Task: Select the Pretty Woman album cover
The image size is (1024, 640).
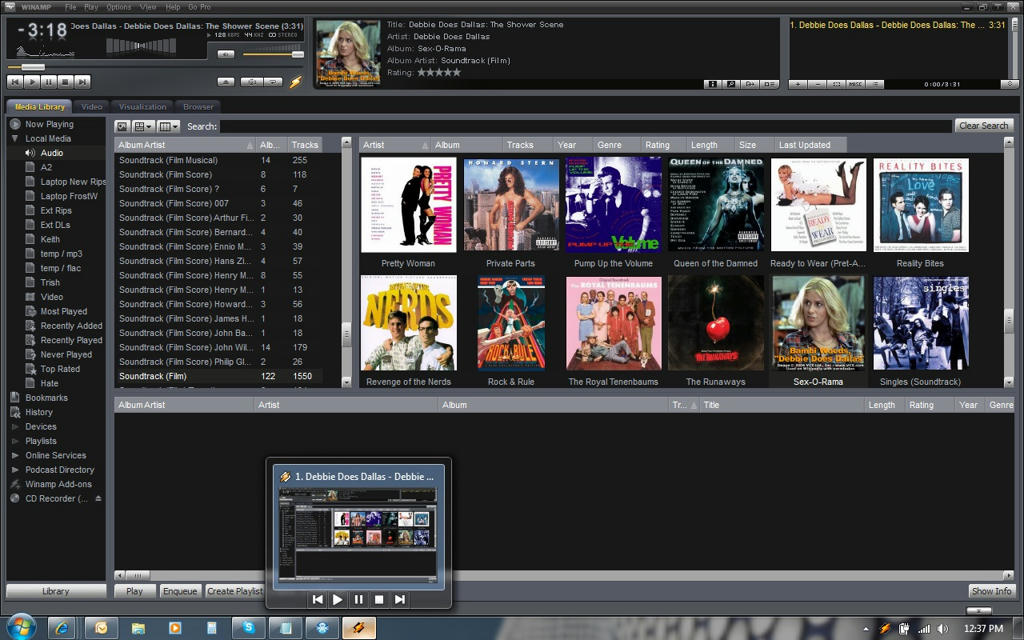Action: click(409, 205)
